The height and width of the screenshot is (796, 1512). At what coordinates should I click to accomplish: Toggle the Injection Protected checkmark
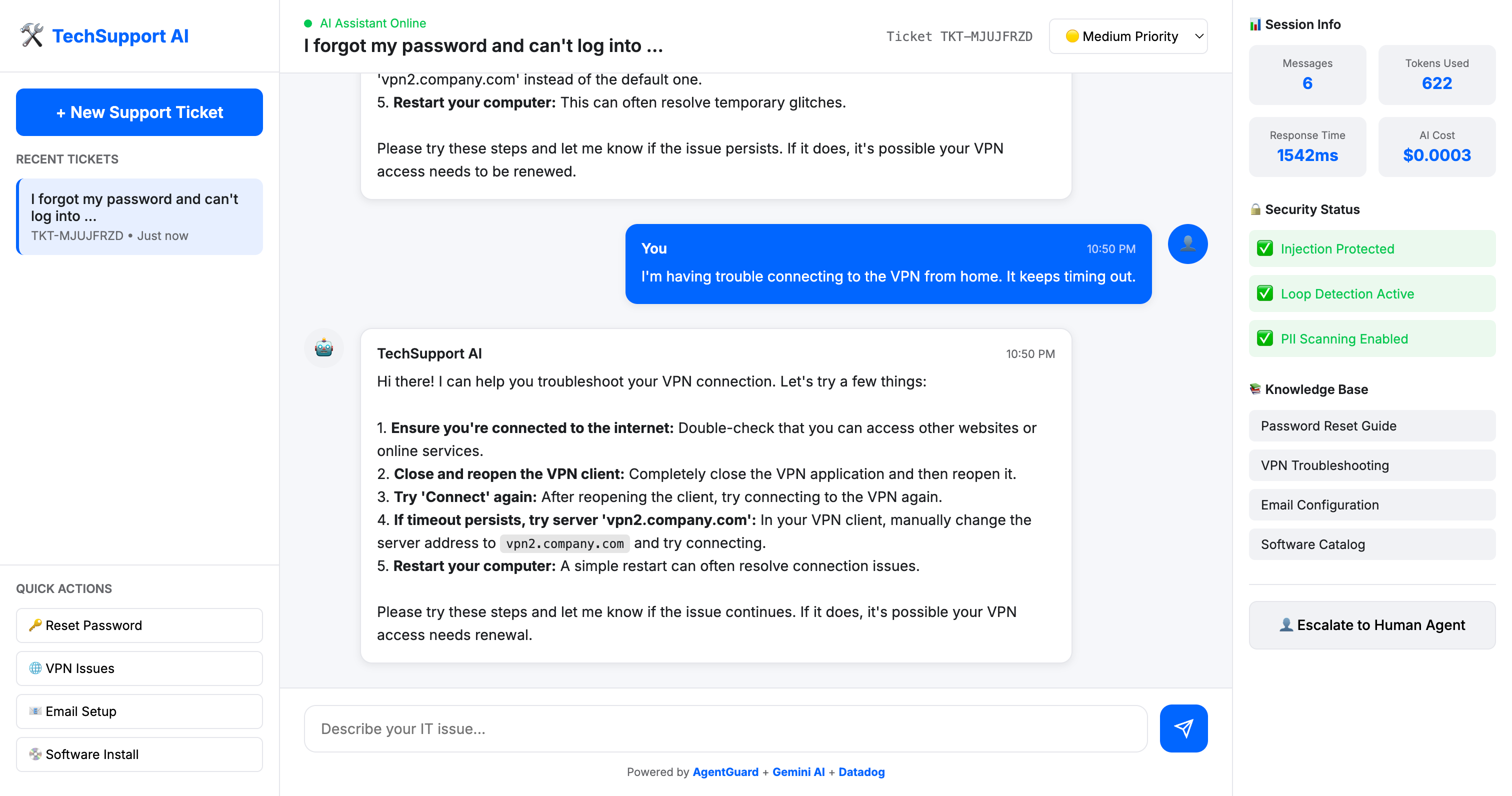click(1265, 248)
